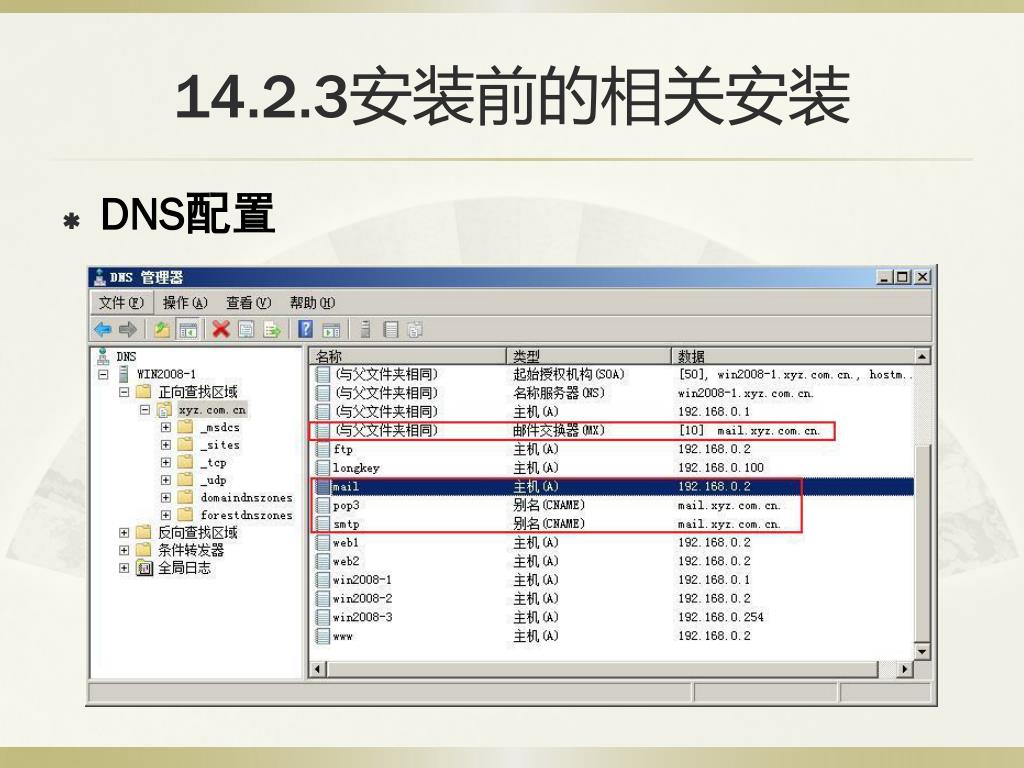Sort by the 名称 column header
The height and width of the screenshot is (768, 1024).
(x=408, y=356)
